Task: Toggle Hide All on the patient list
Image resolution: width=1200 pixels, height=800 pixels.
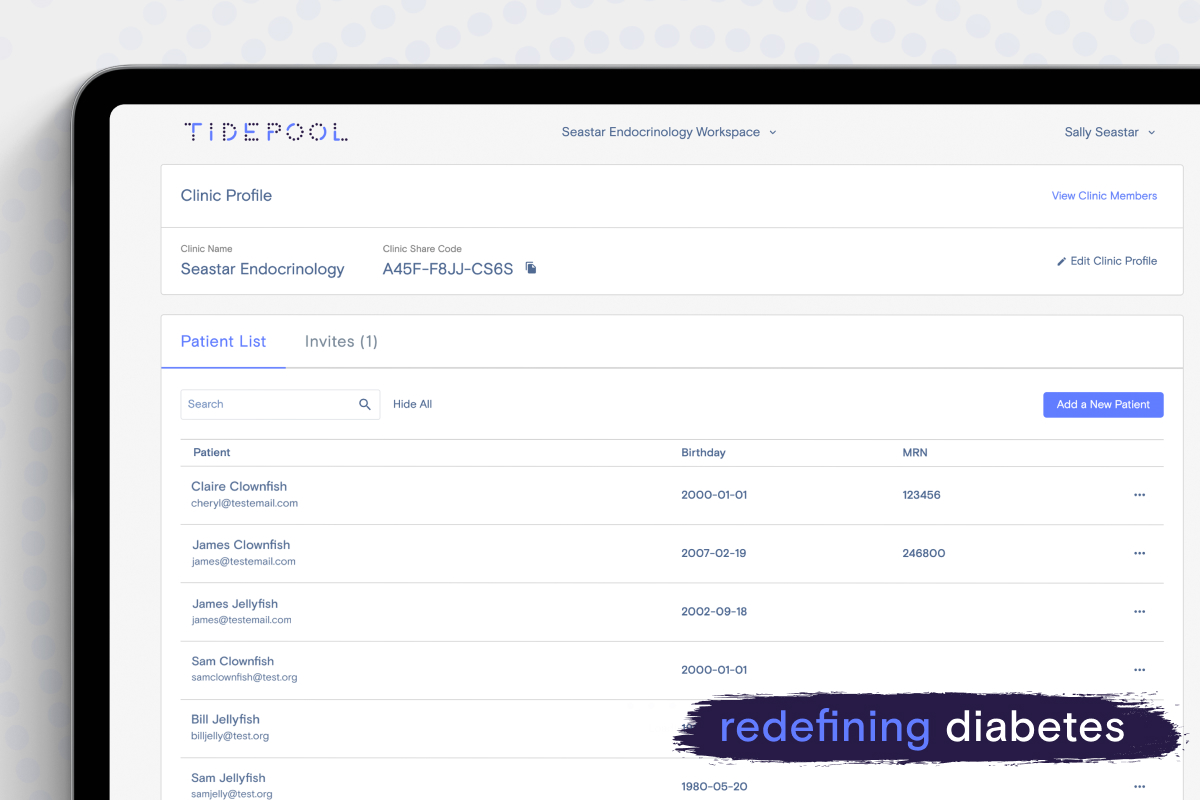Action: click(x=412, y=404)
